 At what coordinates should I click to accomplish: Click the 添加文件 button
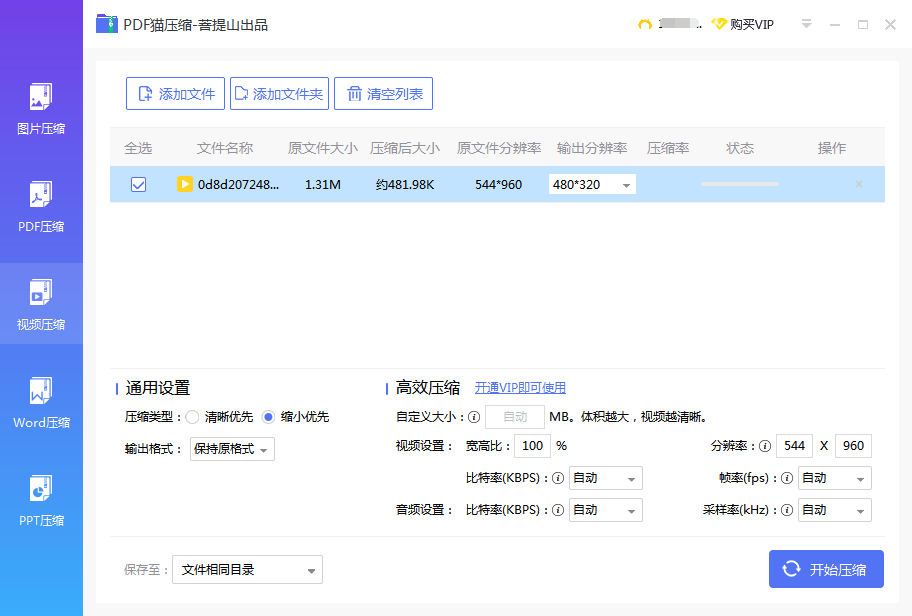point(175,94)
